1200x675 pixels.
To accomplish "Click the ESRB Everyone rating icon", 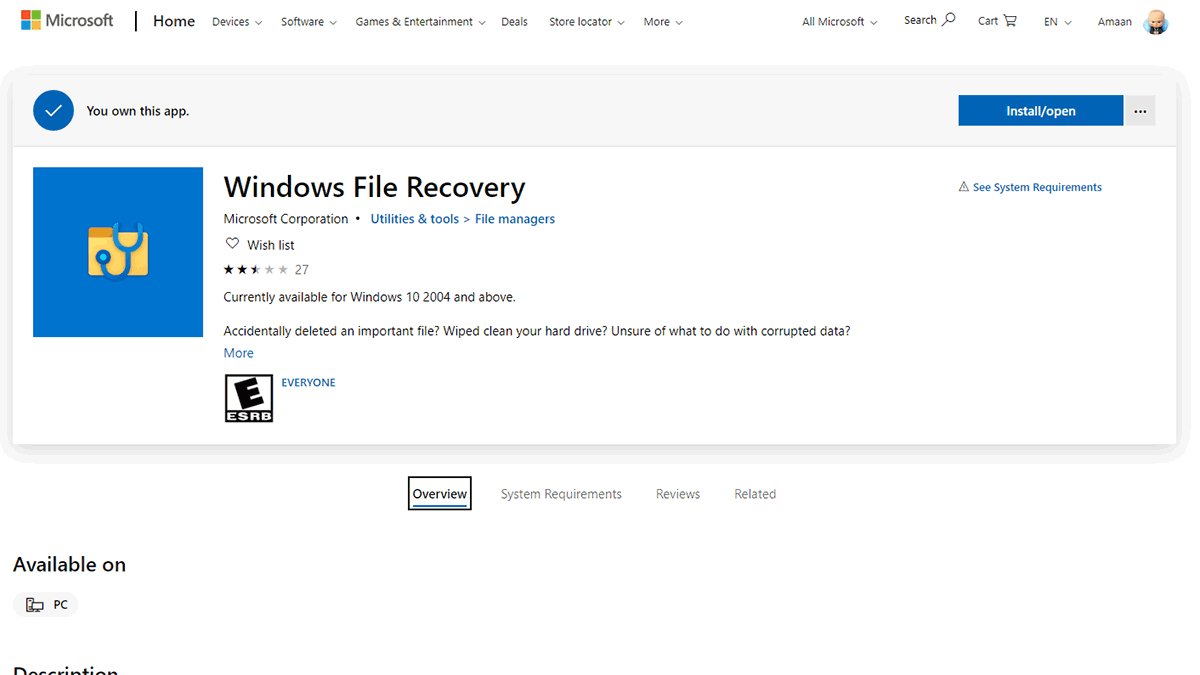I will pyautogui.click(x=248, y=397).
